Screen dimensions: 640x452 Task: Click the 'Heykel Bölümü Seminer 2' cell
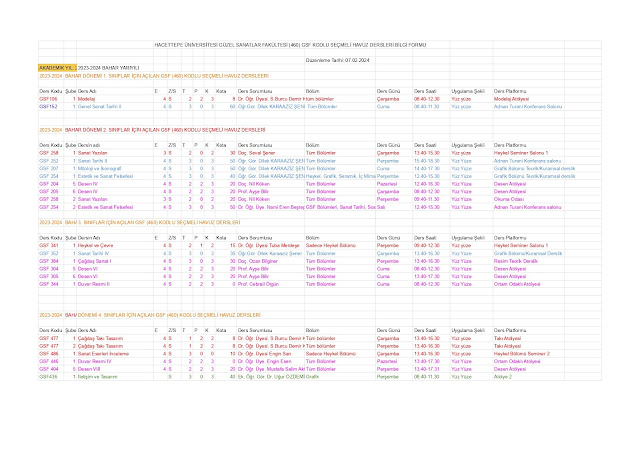coord(522,354)
